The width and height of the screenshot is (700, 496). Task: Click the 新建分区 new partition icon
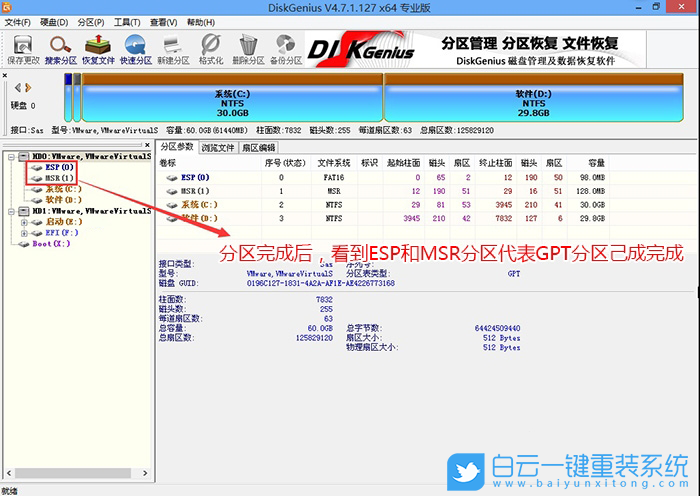coord(173,50)
